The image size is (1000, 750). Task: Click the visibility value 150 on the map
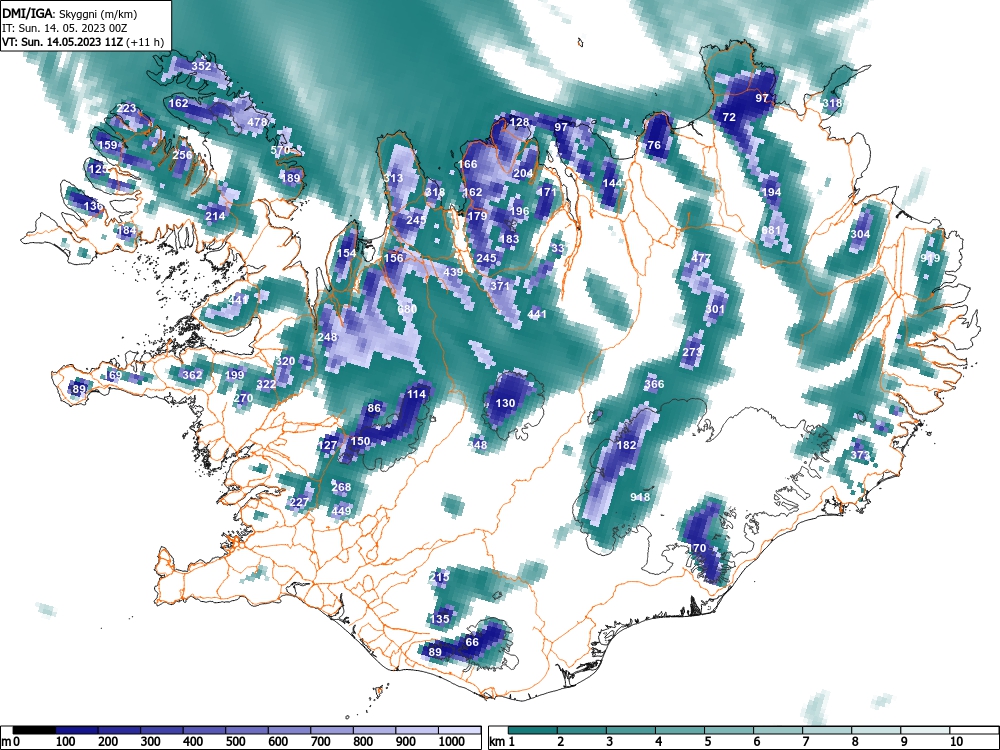coord(360,441)
